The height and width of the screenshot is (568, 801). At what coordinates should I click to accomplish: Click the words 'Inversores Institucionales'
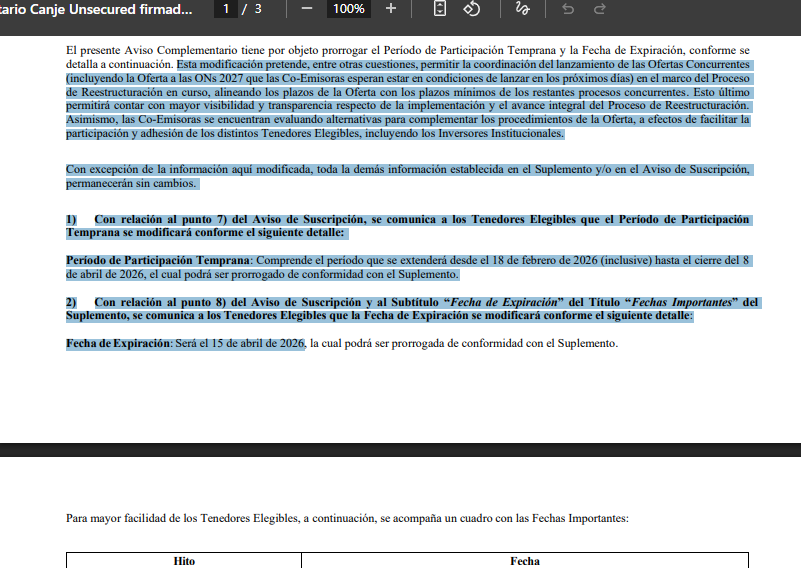(500, 133)
